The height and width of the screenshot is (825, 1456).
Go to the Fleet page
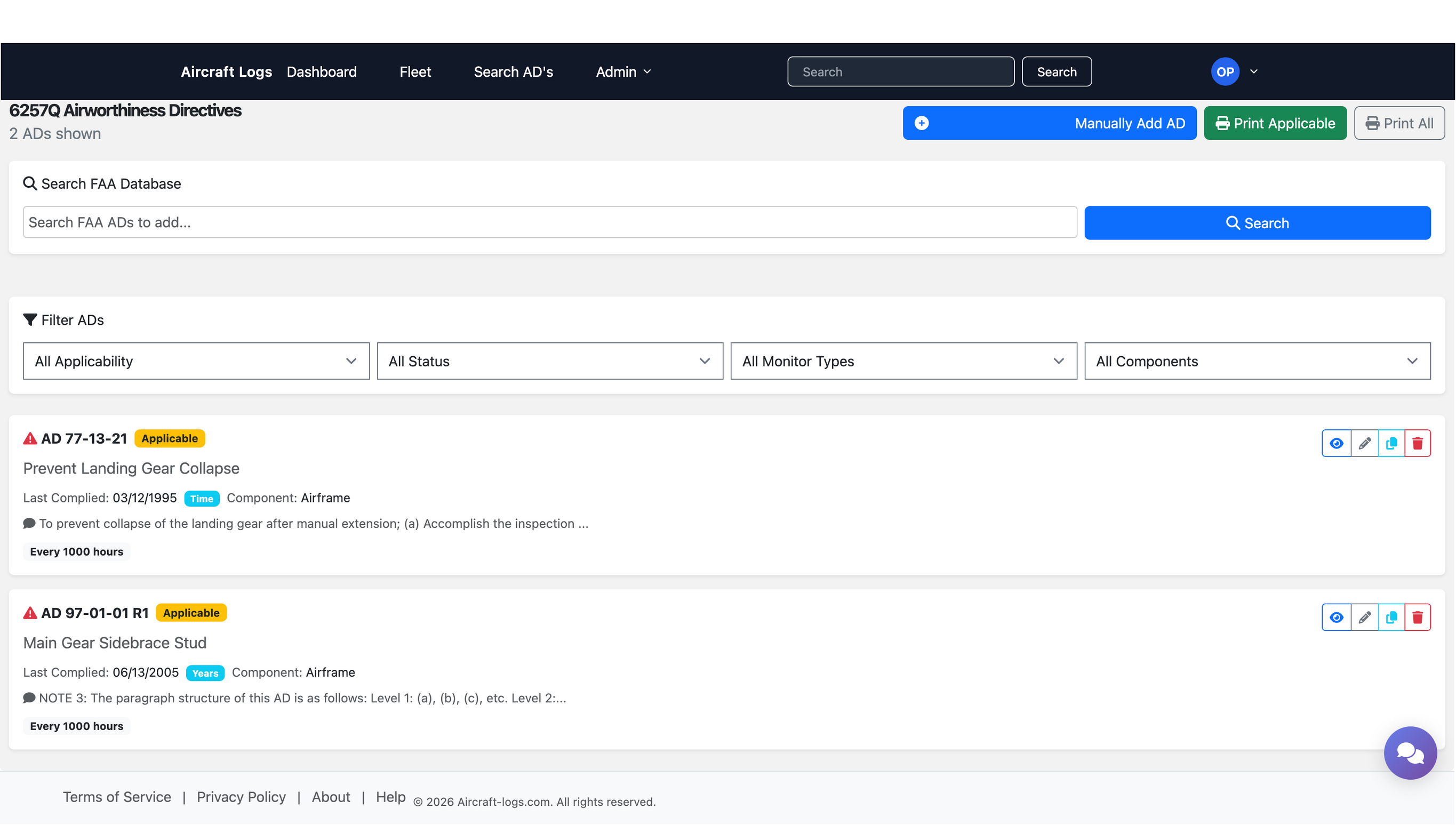(415, 72)
